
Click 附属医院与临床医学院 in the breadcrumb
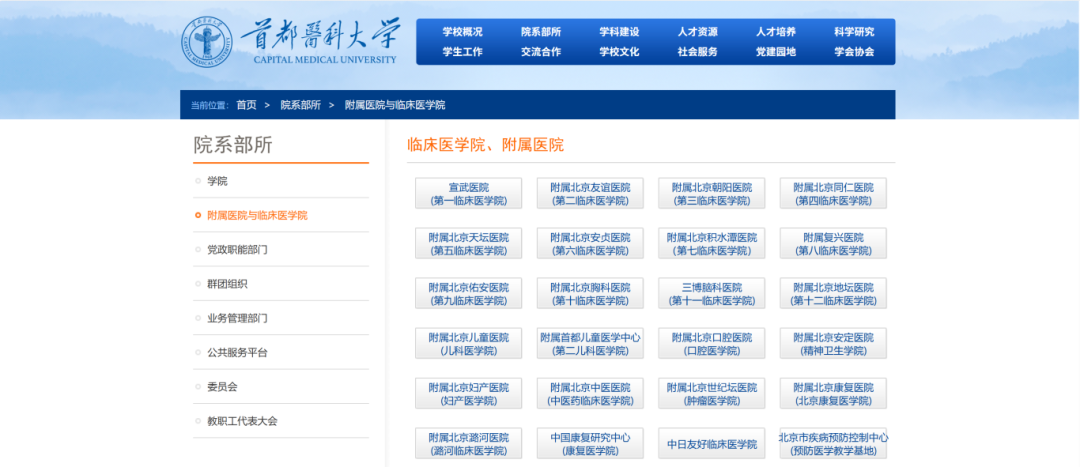pyautogui.click(x=395, y=105)
